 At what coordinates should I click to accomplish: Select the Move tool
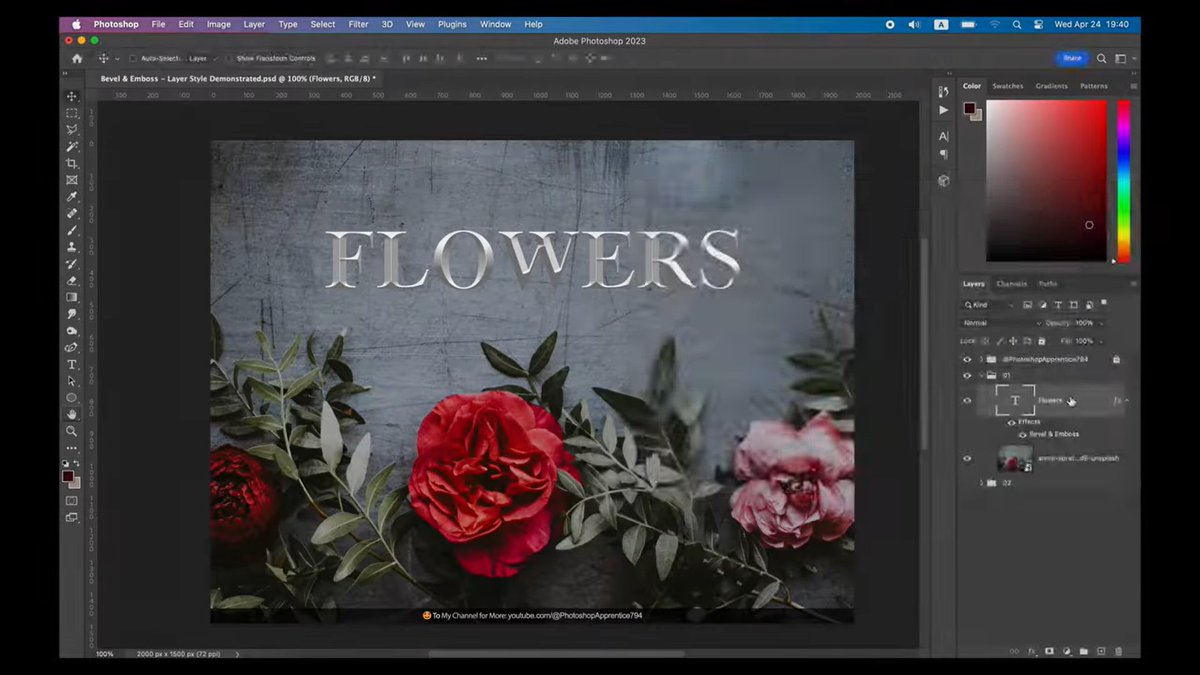pyautogui.click(x=72, y=96)
